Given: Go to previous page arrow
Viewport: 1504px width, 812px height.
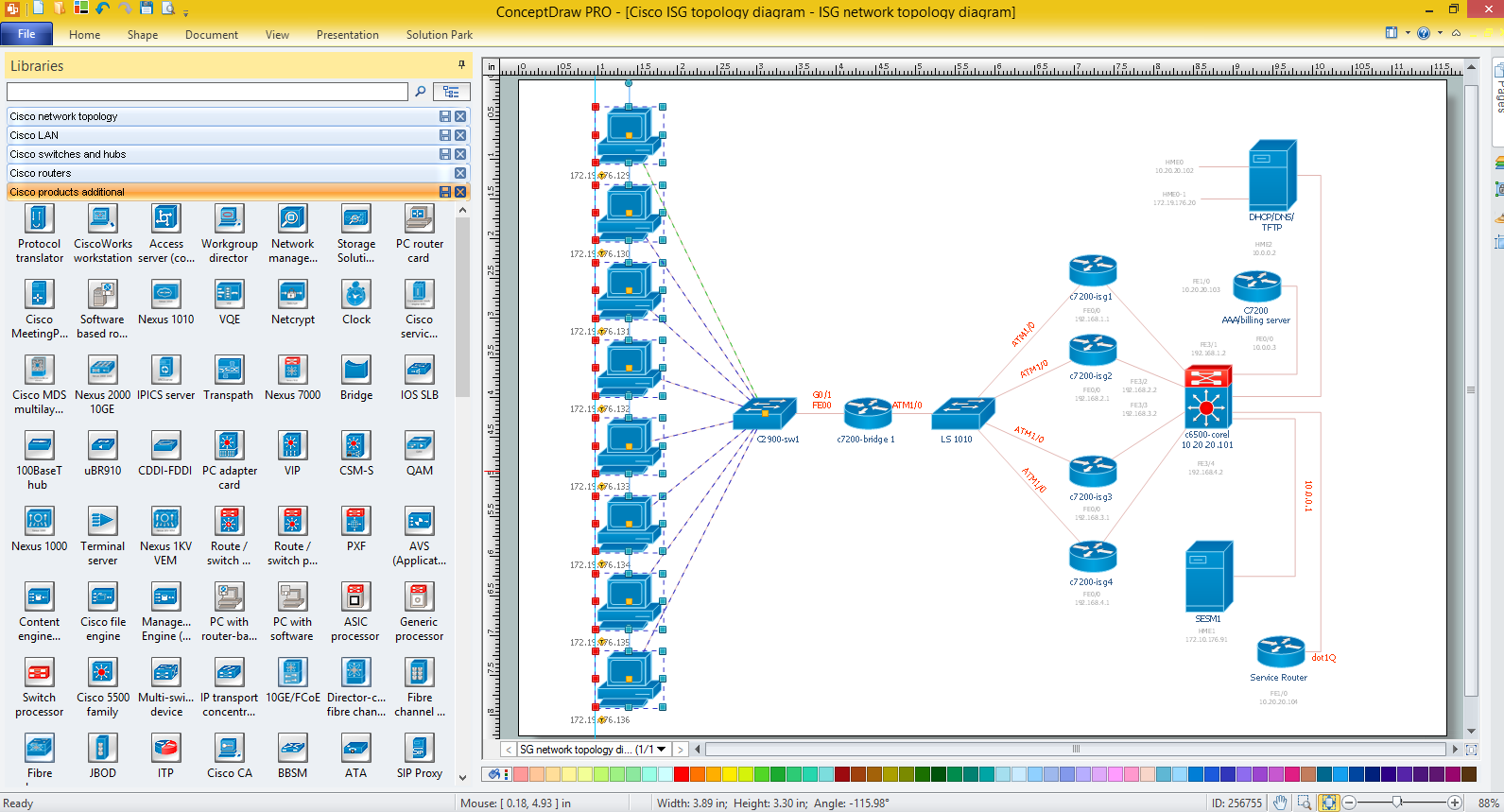Looking at the screenshot, I should pyautogui.click(x=509, y=750).
